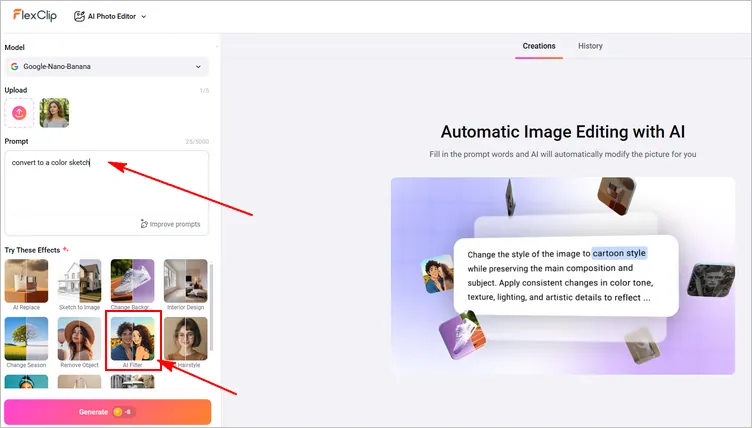Click the Improve prompts button
Screen dimensions: 752x428
pyautogui.click(x=172, y=224)
